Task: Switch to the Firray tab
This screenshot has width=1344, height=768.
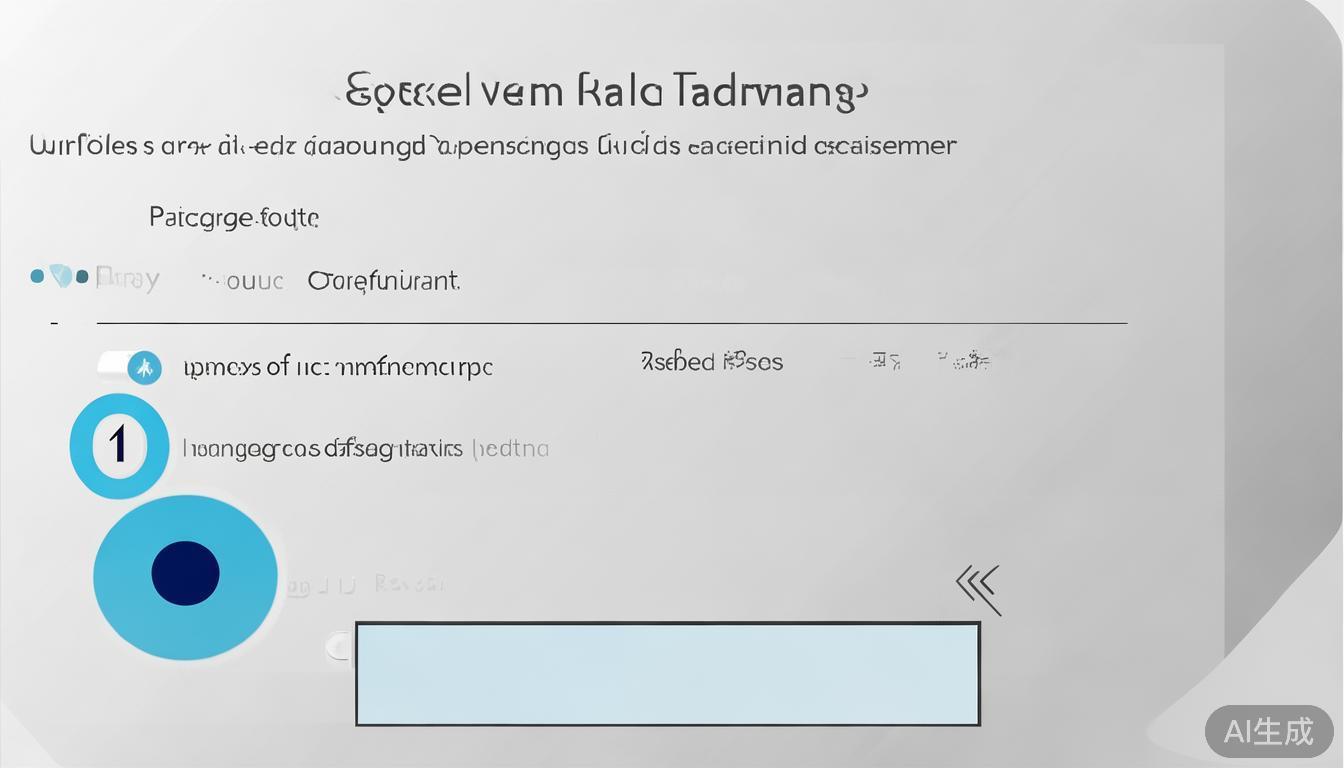Action: (127, 280)
